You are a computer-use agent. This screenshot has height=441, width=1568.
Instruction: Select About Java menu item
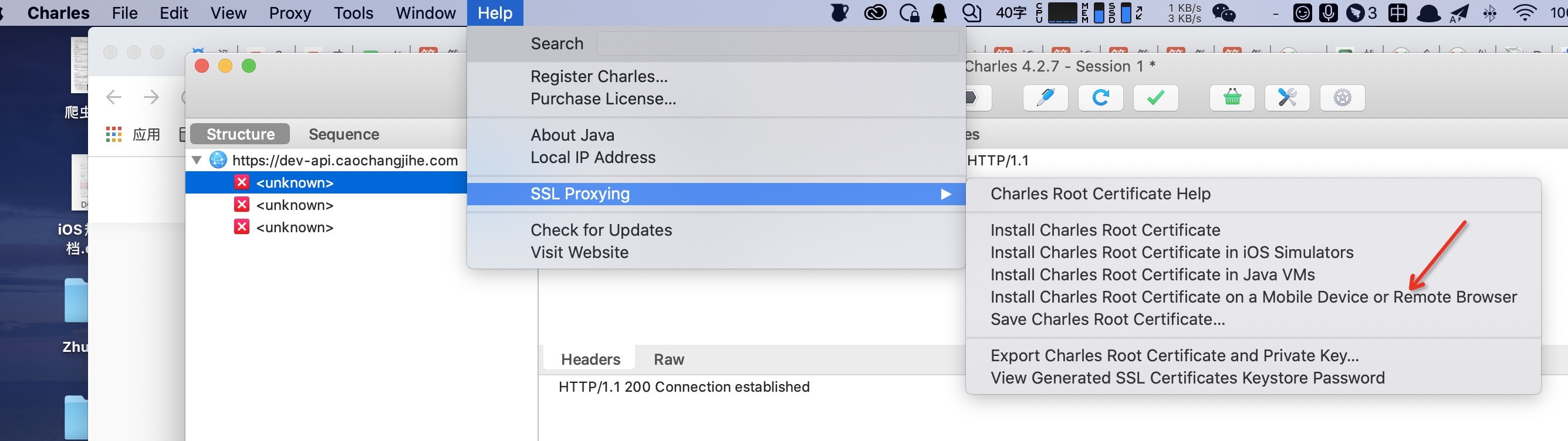click(716, 134)
